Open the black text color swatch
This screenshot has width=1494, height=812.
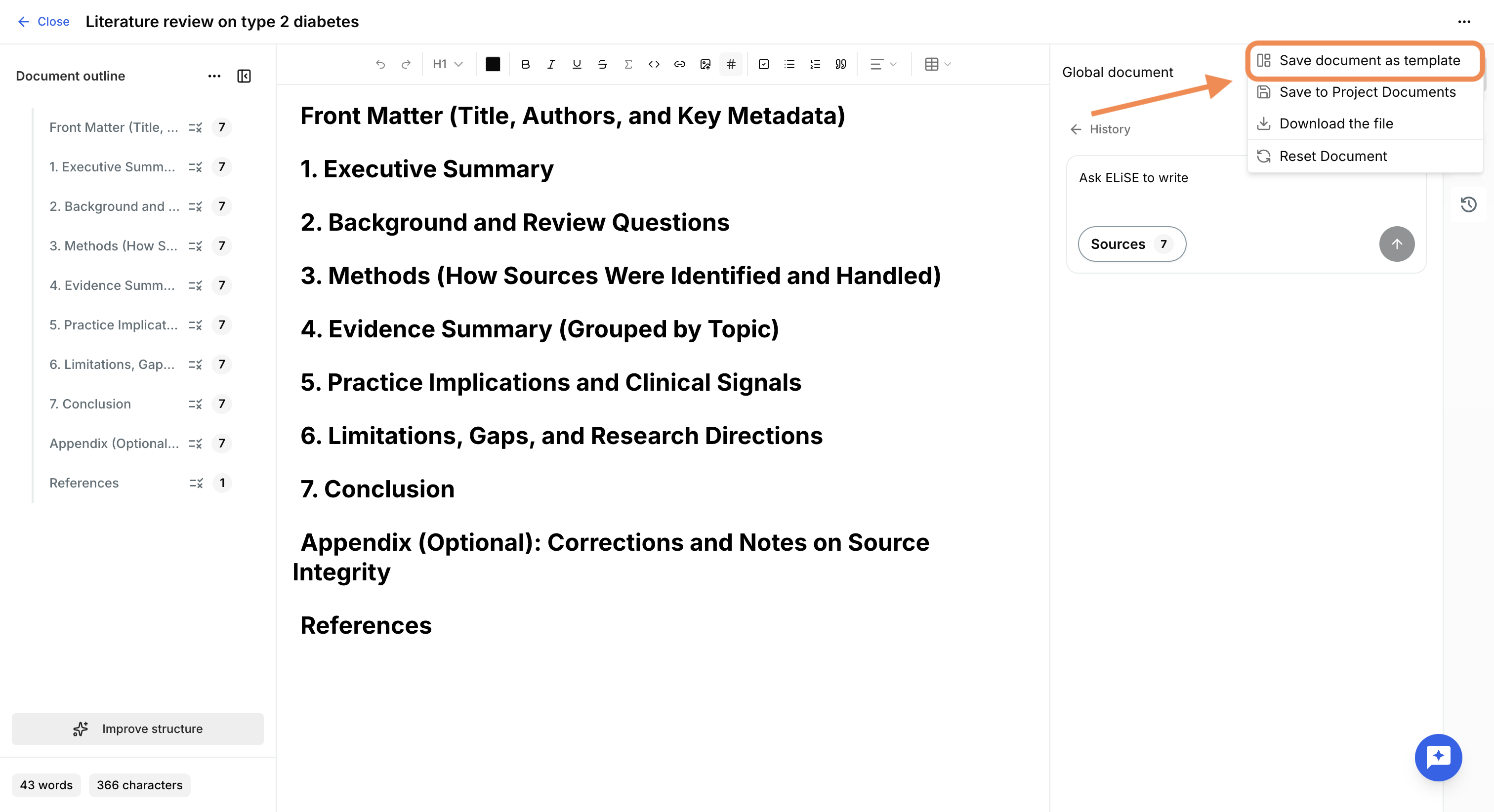[x=493, y=64]
